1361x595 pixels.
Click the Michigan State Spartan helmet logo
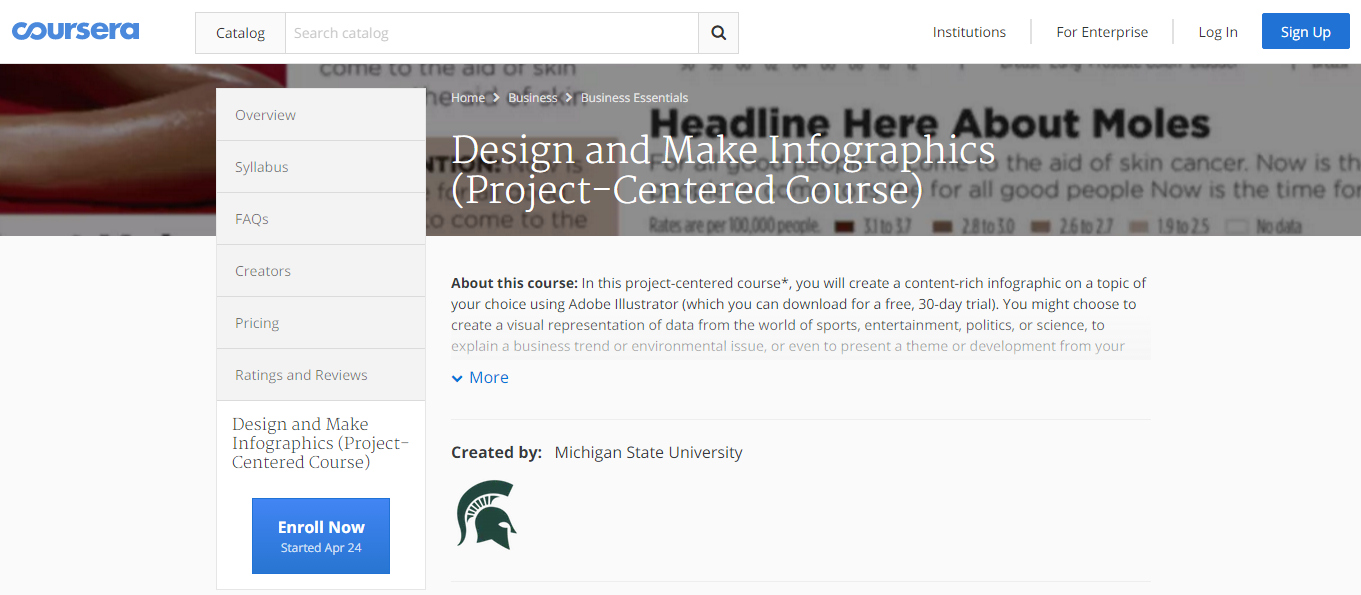(486, 515)
